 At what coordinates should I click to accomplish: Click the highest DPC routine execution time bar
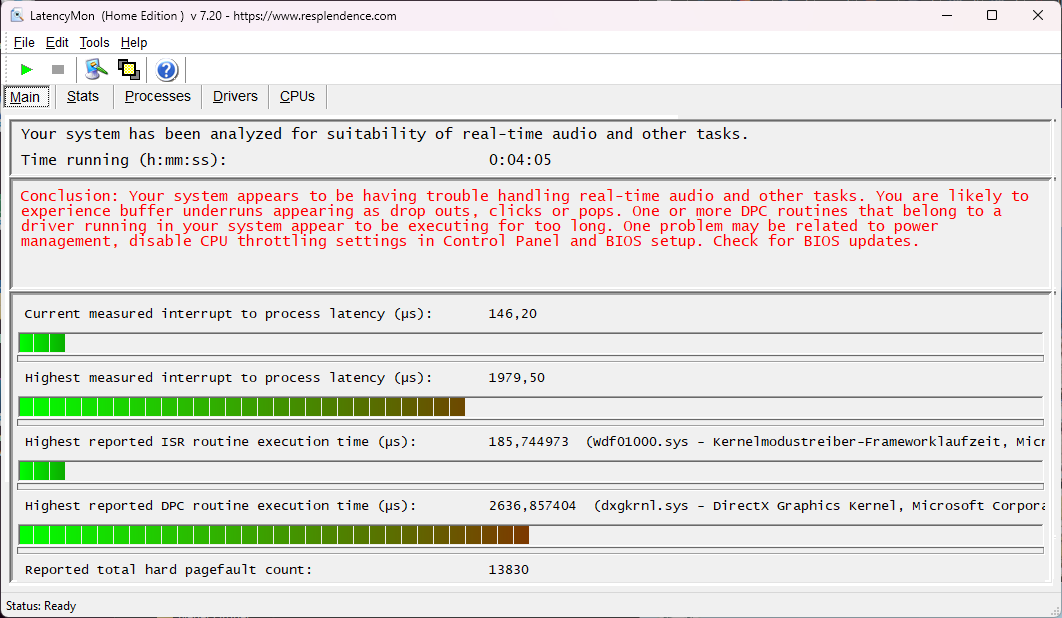pos(273,535)
